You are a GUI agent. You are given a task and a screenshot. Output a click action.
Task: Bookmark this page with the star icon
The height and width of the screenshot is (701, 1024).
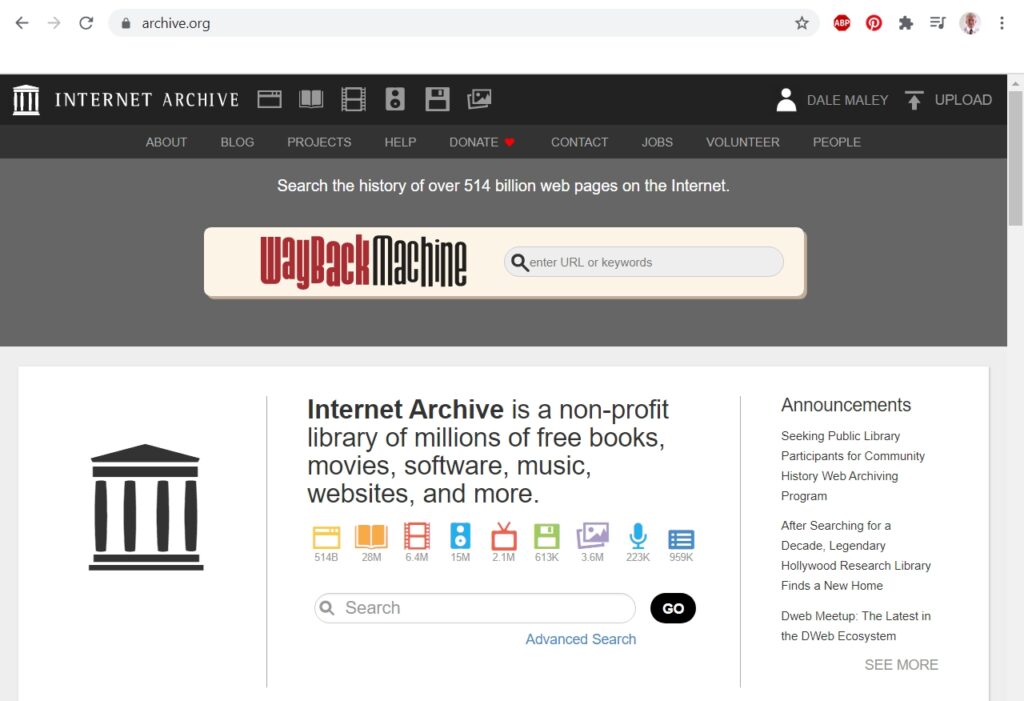pos(802,24)
